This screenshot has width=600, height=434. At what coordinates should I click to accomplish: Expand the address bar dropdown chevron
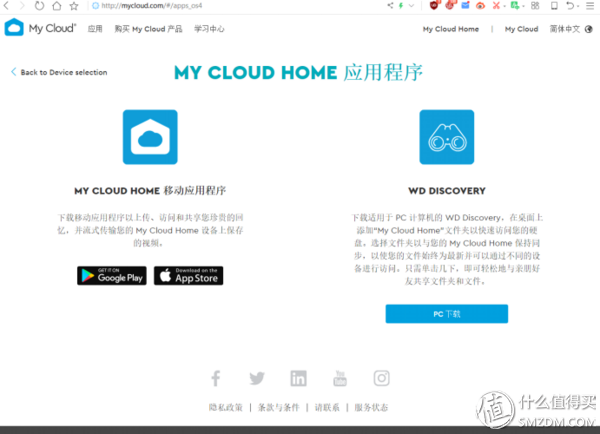(411, 5)
